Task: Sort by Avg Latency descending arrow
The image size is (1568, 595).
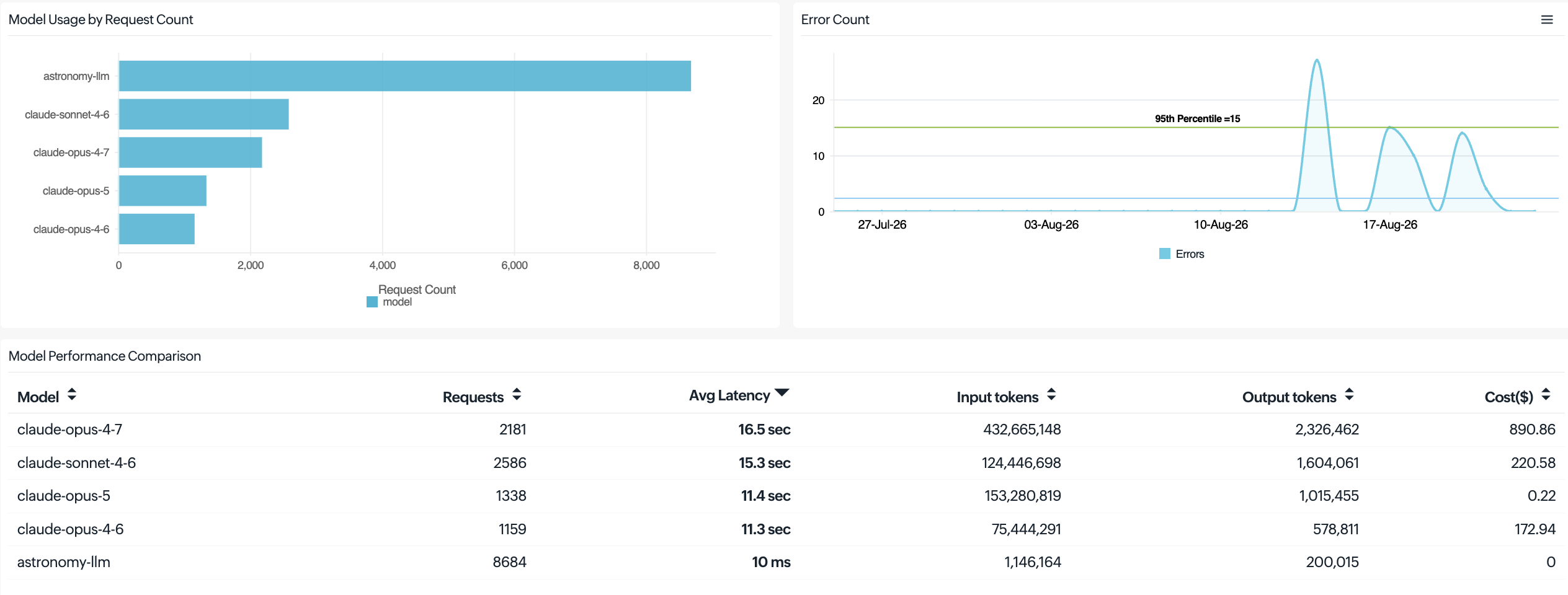Action: click(x=782, y=392)
